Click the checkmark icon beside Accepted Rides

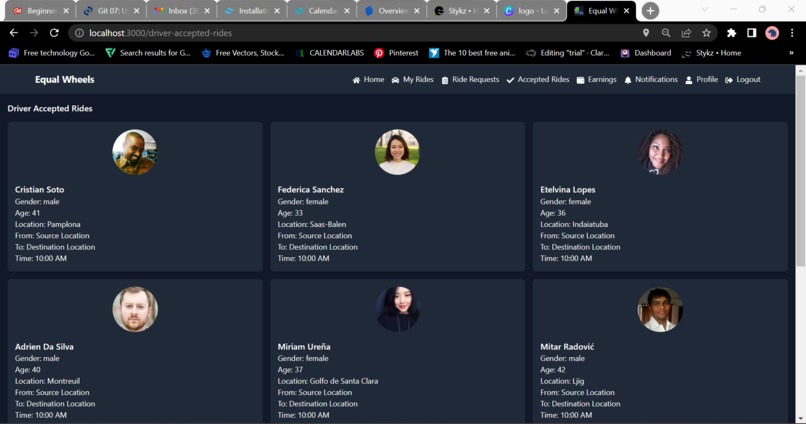click(510, 80)
